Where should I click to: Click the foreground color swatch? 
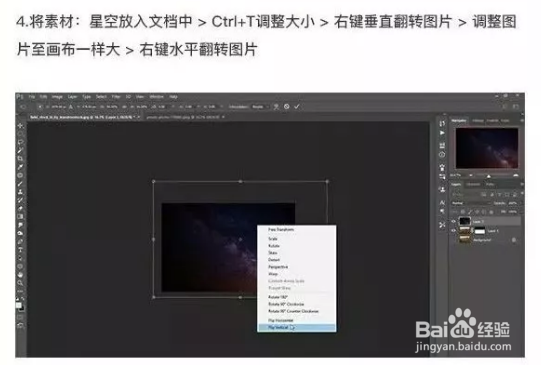pyautogui.click(x=19, y=305)
